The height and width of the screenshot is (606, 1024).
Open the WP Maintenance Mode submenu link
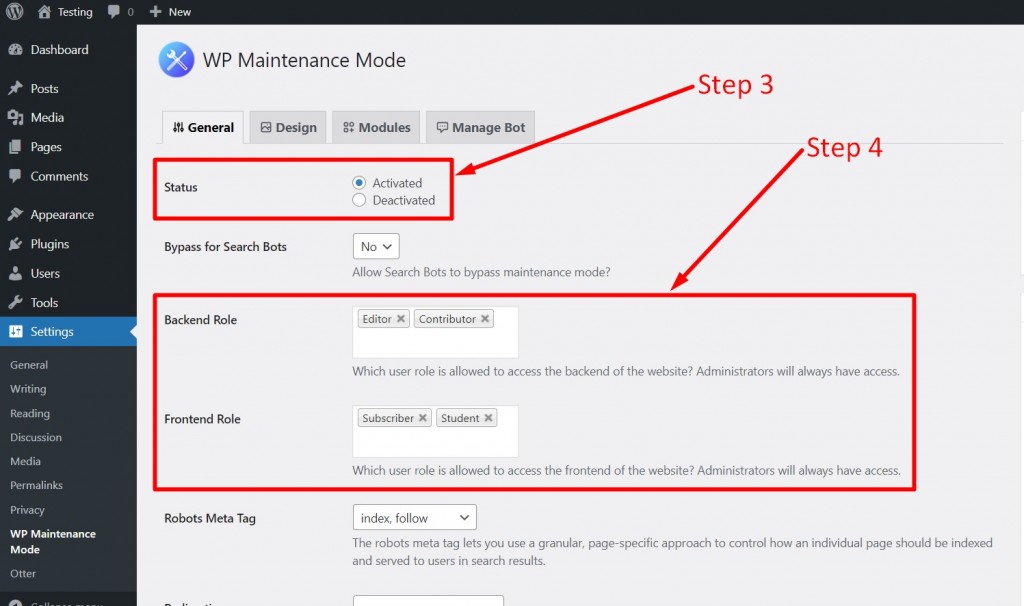pyautogui.click(x=53, y=541)
